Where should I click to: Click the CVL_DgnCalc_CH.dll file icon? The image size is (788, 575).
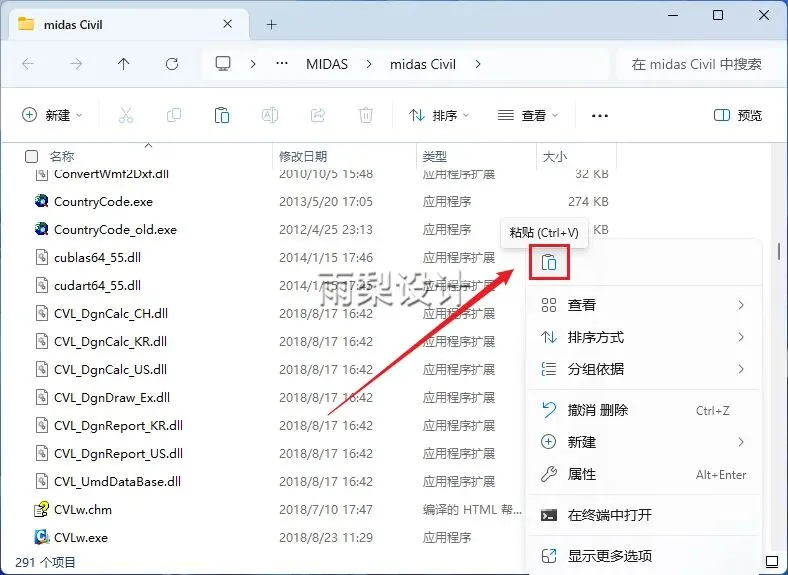pyautogui.click(x=41, y=314)
